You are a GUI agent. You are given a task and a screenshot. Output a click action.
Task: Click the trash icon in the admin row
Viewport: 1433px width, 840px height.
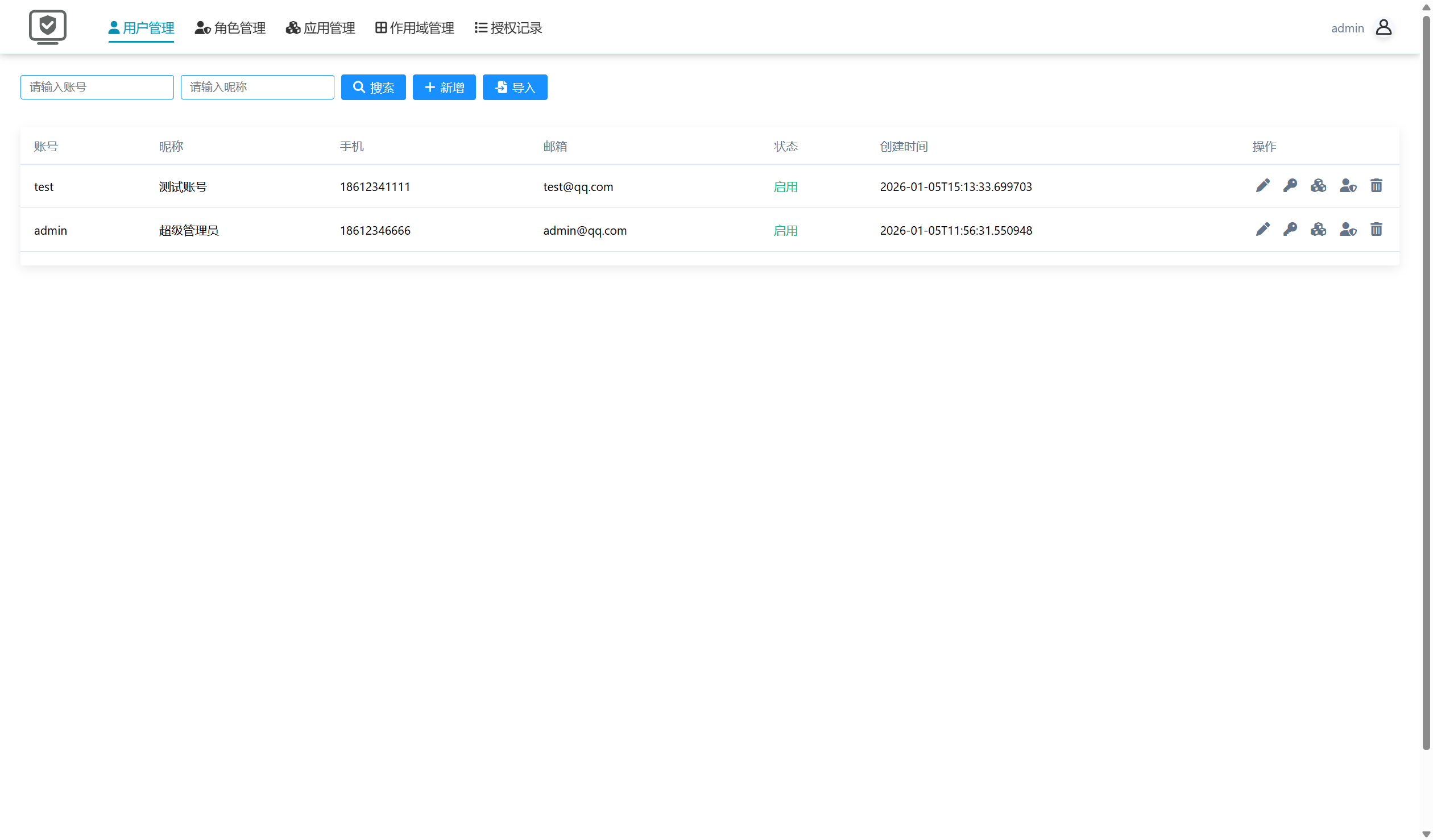[x=1376, y=230]
